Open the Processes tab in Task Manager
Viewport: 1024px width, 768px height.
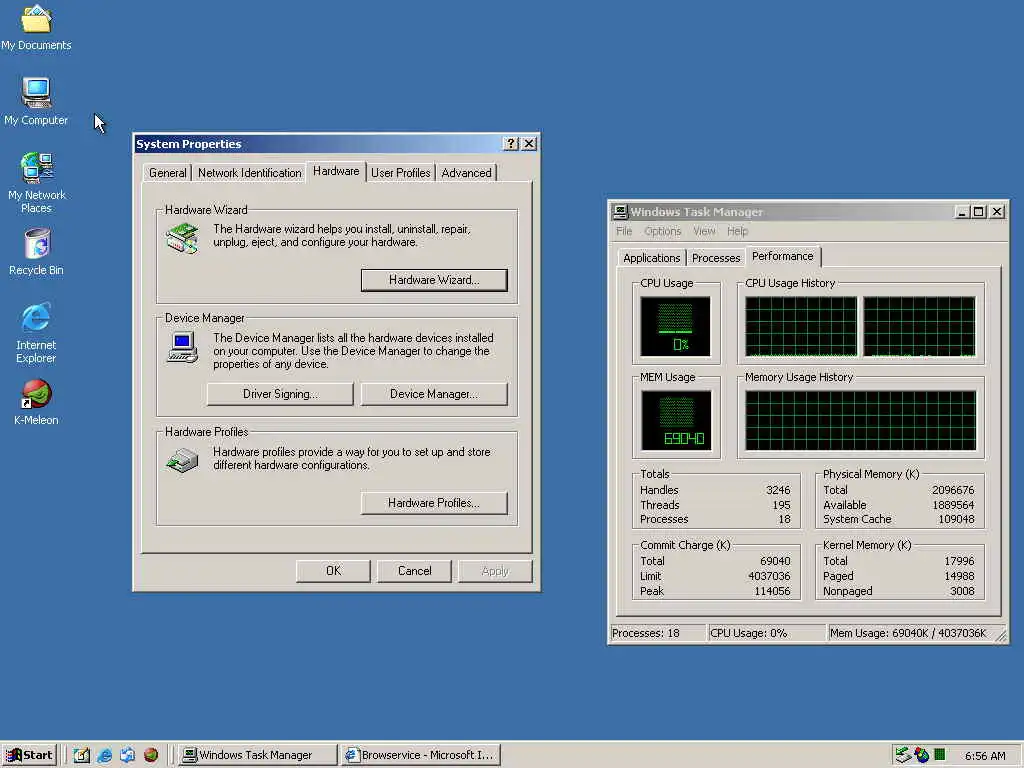pyautogui.click(x=716, y=258)
